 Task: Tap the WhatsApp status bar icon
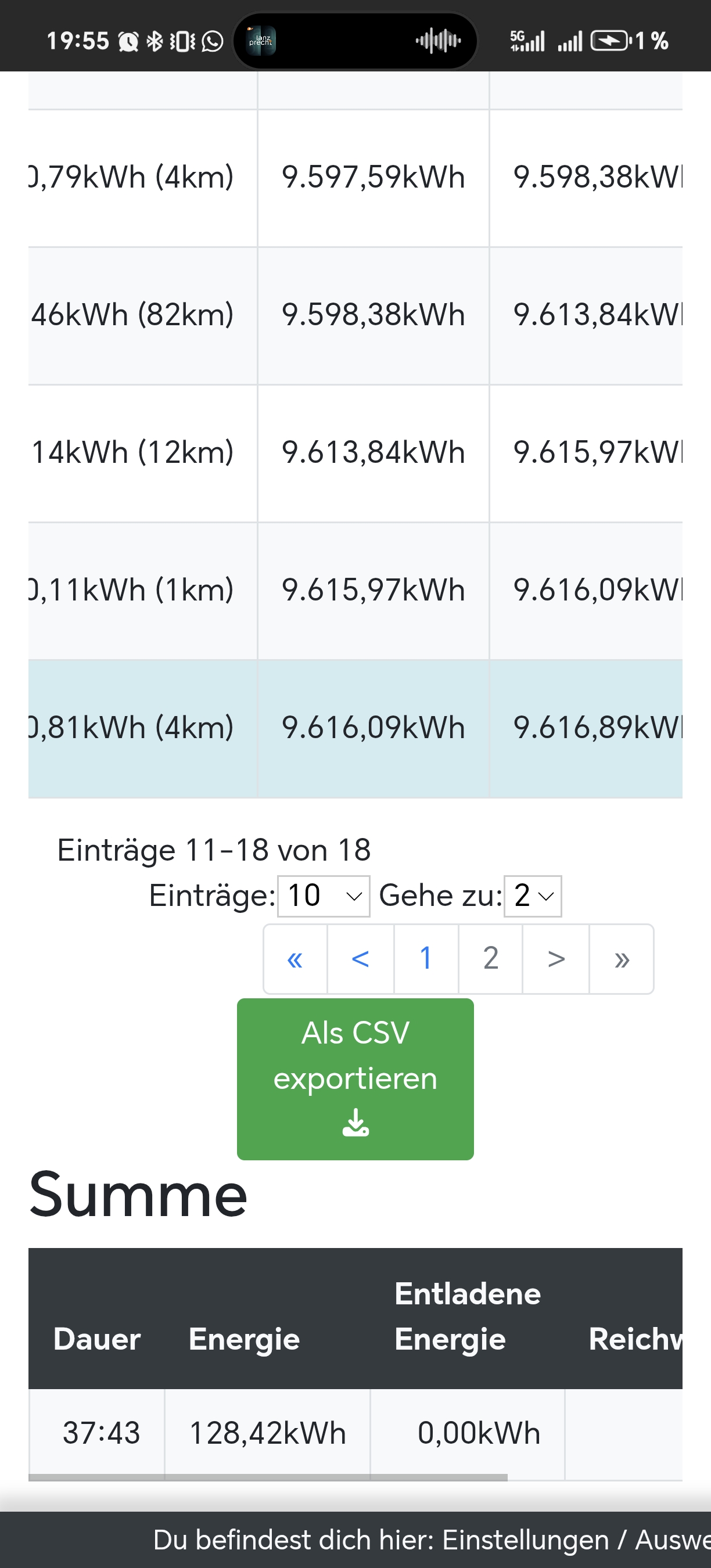(x=213, y=41)
